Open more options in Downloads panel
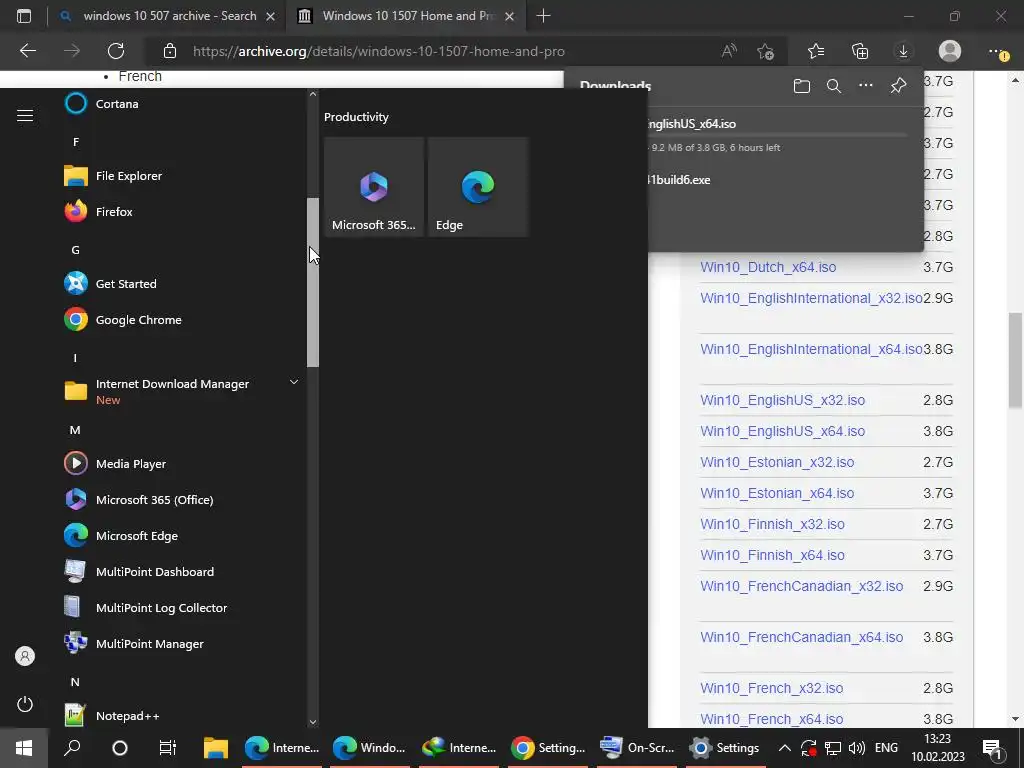The width and height of the screenshot is (1024, 768). click(865, 86)
